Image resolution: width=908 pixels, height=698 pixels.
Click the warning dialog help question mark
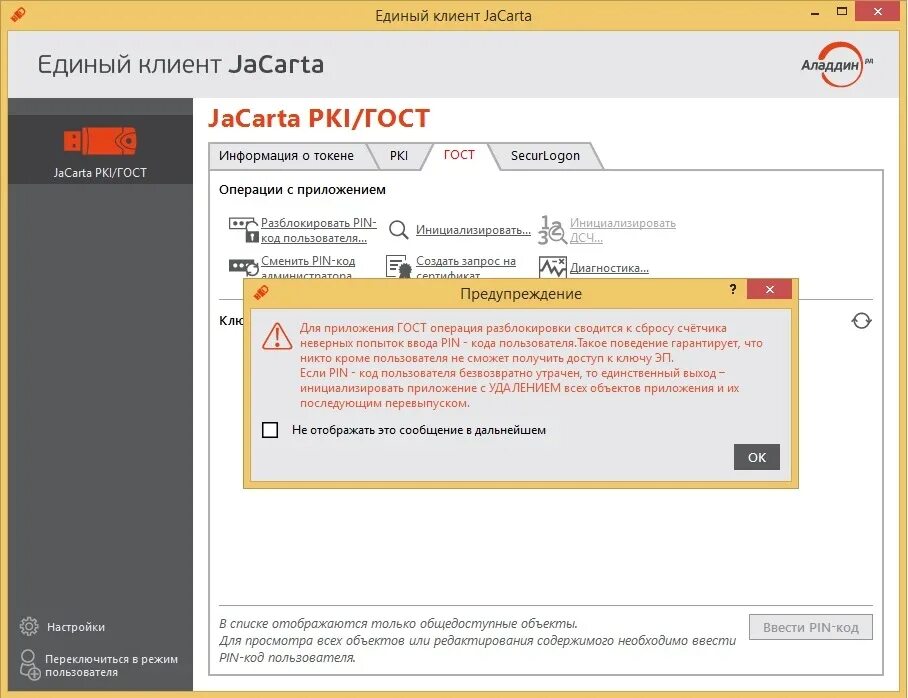[x=733, y=289]
